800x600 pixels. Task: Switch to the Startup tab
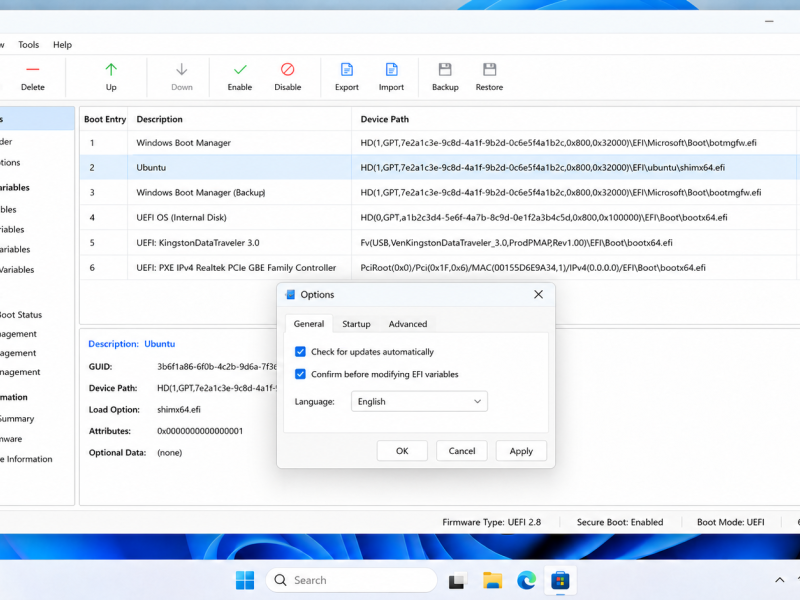(356, 324)
